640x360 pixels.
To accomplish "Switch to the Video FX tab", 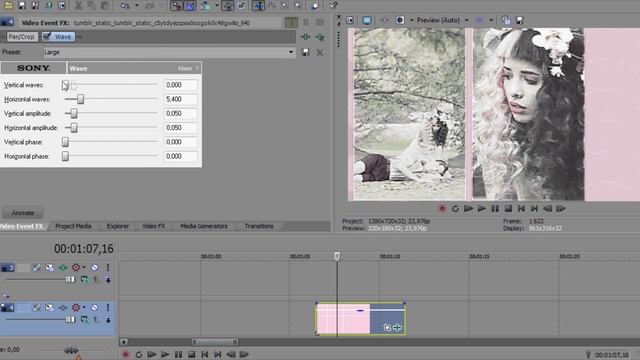I will click(153, 226).
